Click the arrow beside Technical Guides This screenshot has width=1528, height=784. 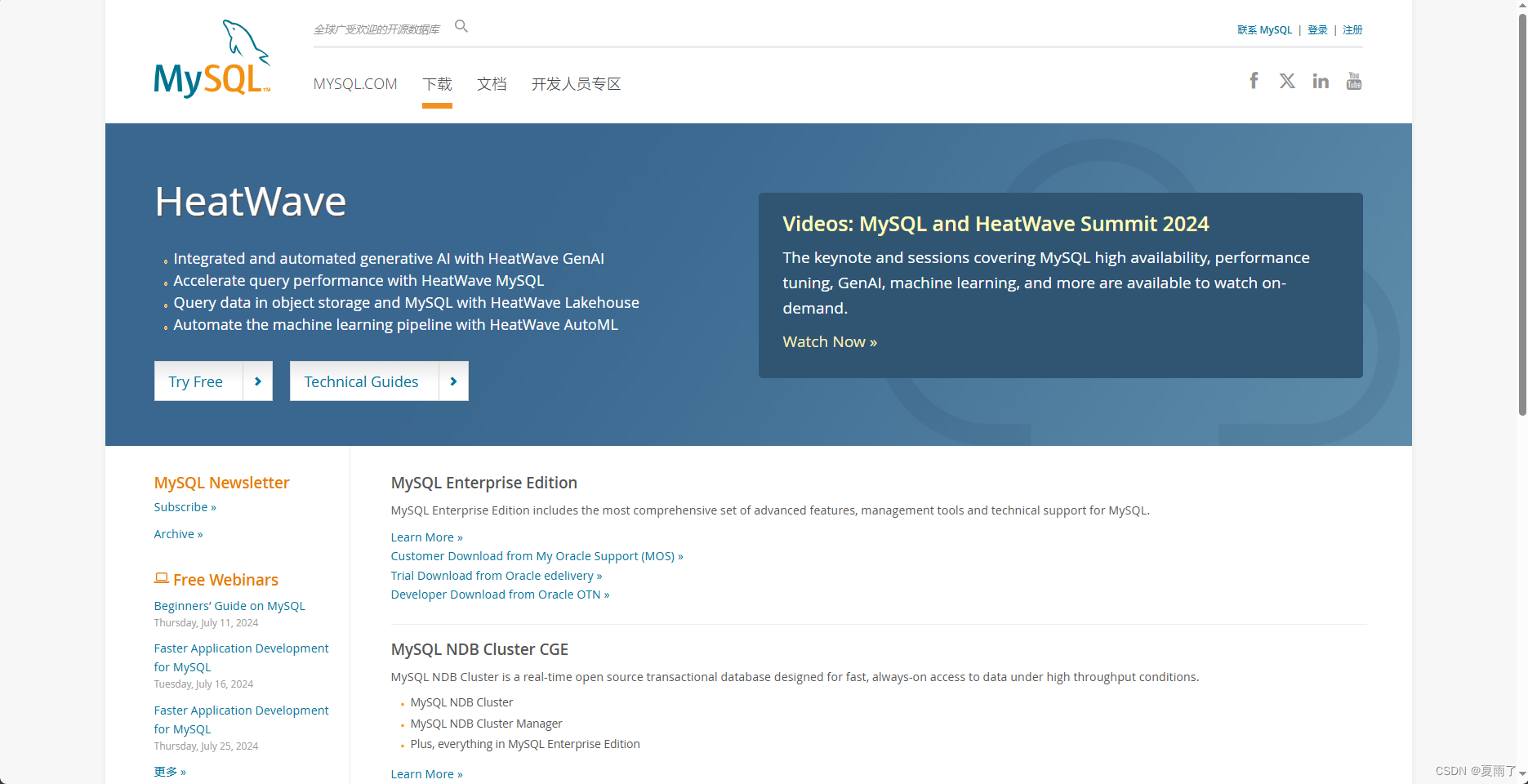pos(454,381)
